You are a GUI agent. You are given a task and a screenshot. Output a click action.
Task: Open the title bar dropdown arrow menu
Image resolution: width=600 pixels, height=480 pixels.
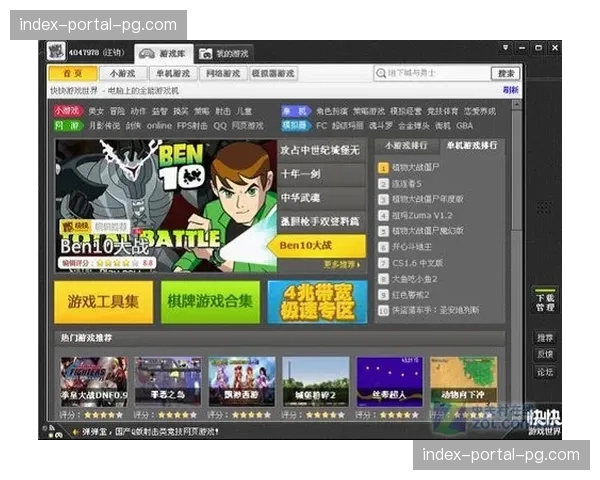[x=505, y=48]
